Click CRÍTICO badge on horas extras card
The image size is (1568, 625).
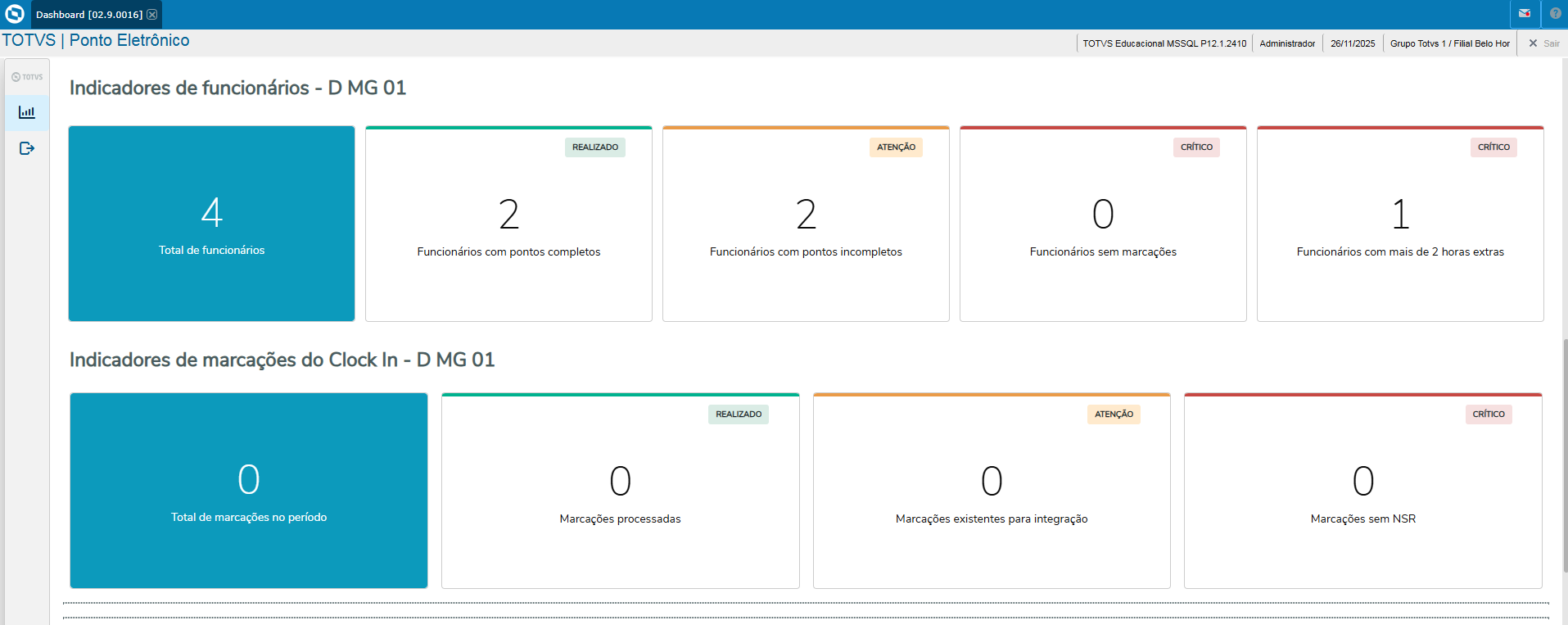coord(1493,147)
